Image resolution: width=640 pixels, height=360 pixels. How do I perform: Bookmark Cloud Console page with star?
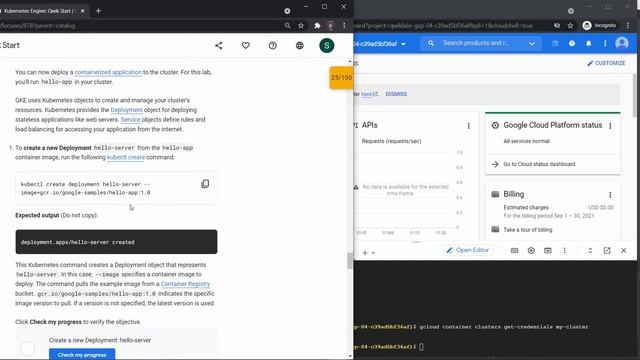[x=570, y=25]
